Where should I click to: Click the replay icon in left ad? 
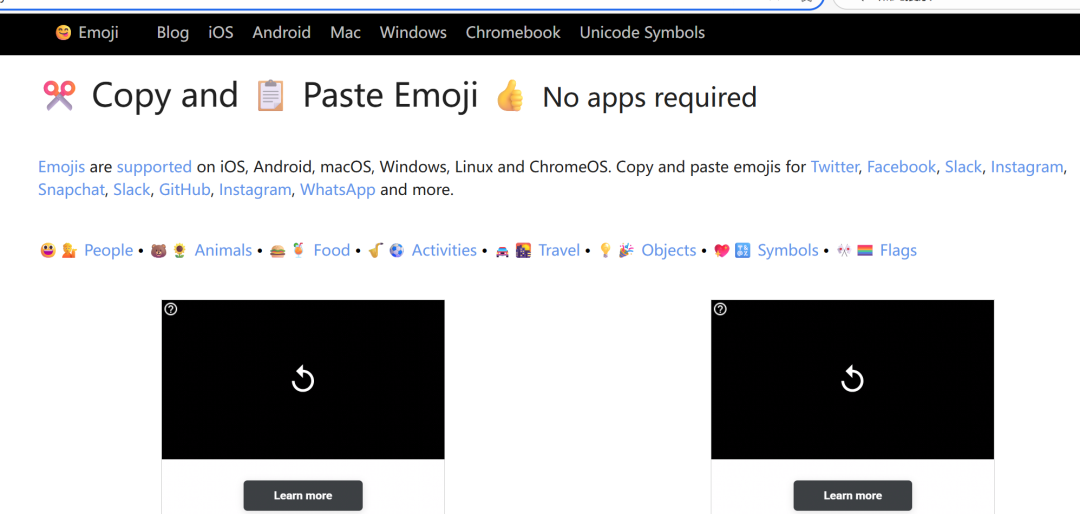(x=303, y=379)
